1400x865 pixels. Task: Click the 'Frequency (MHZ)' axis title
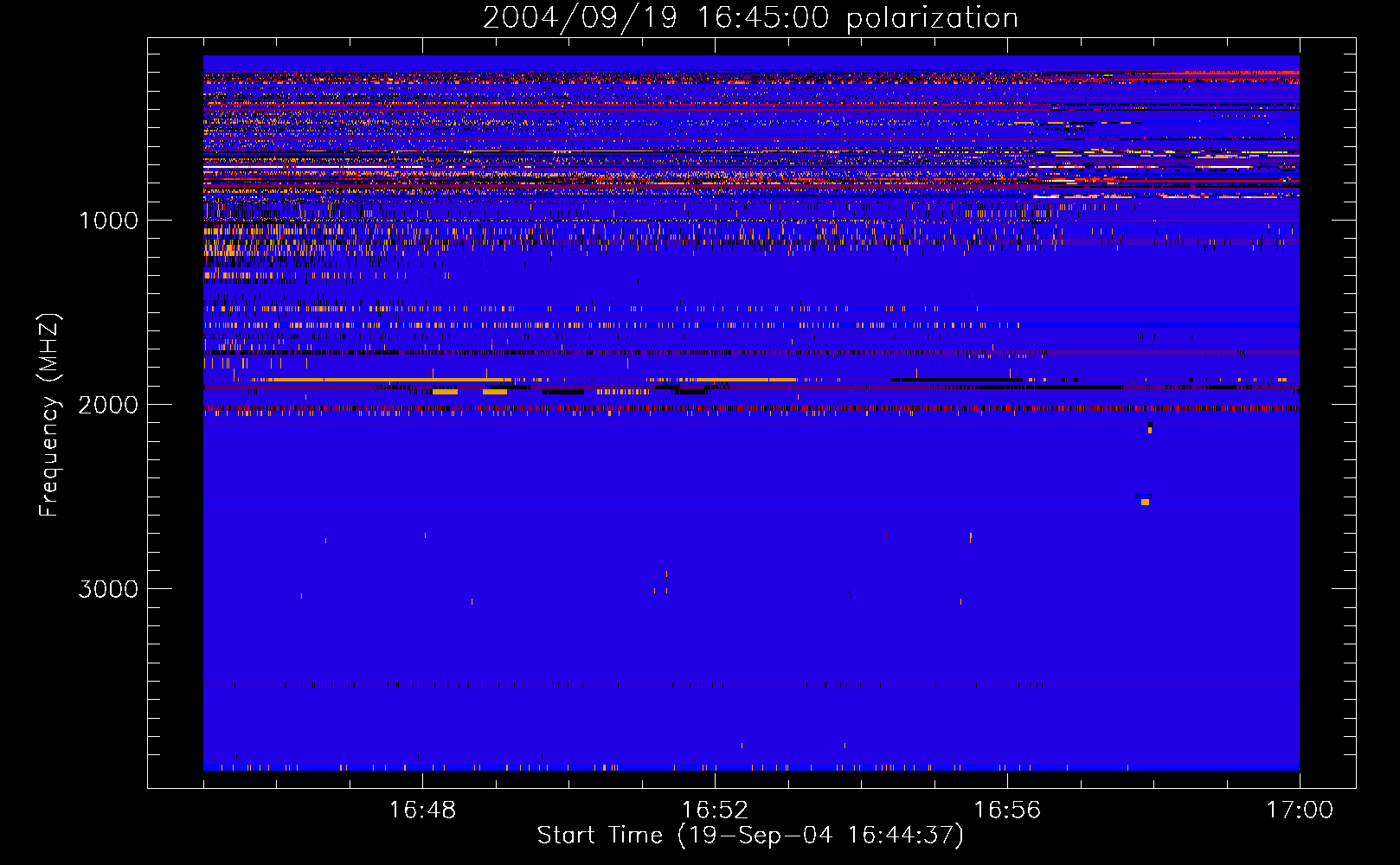point(49,415)
